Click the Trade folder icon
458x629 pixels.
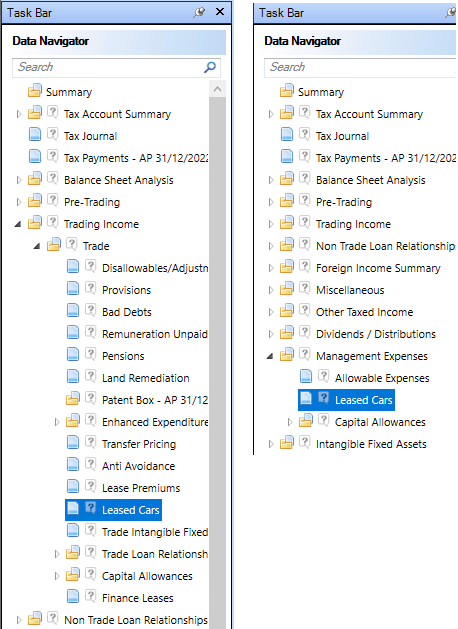[53, 244]
